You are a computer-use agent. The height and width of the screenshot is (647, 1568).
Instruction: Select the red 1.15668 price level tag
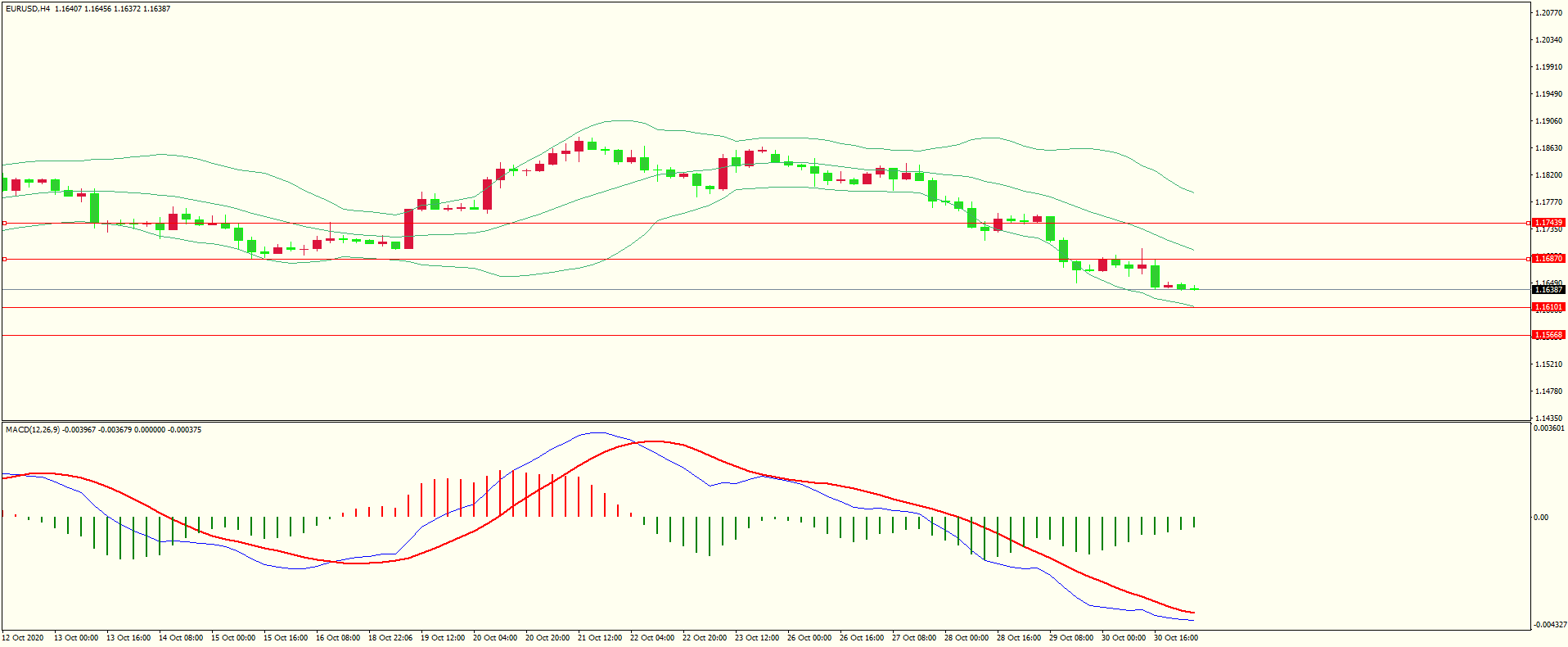(x=1548, y=335)
